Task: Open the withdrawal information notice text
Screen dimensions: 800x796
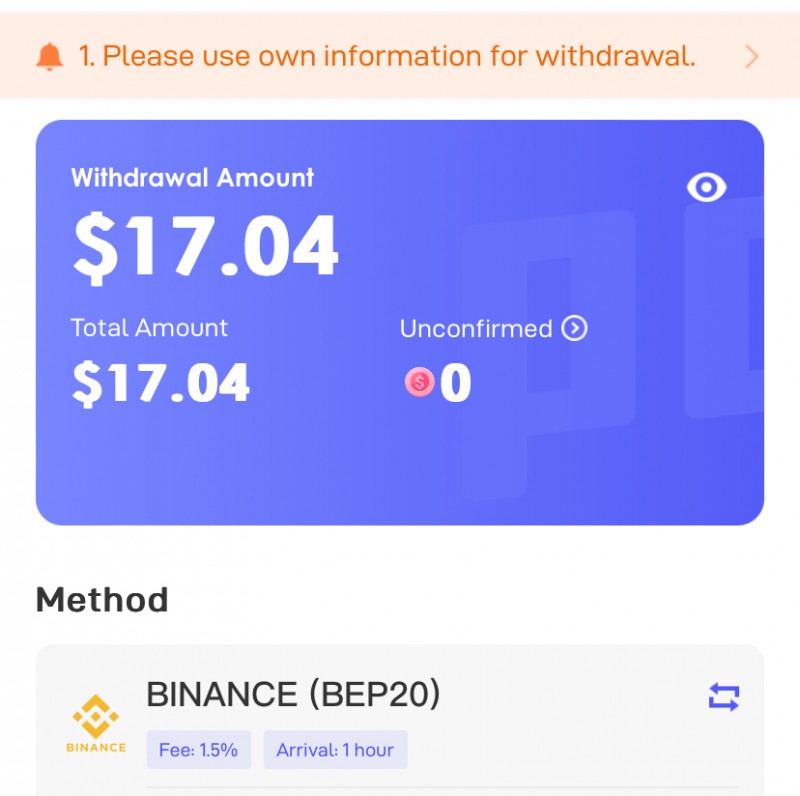Action: [x=387, y=56]
